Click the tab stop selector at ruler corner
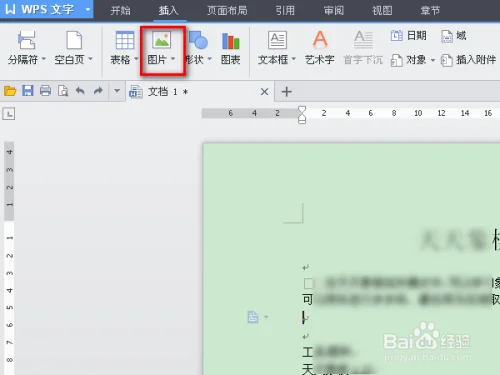 click(9, 114)
